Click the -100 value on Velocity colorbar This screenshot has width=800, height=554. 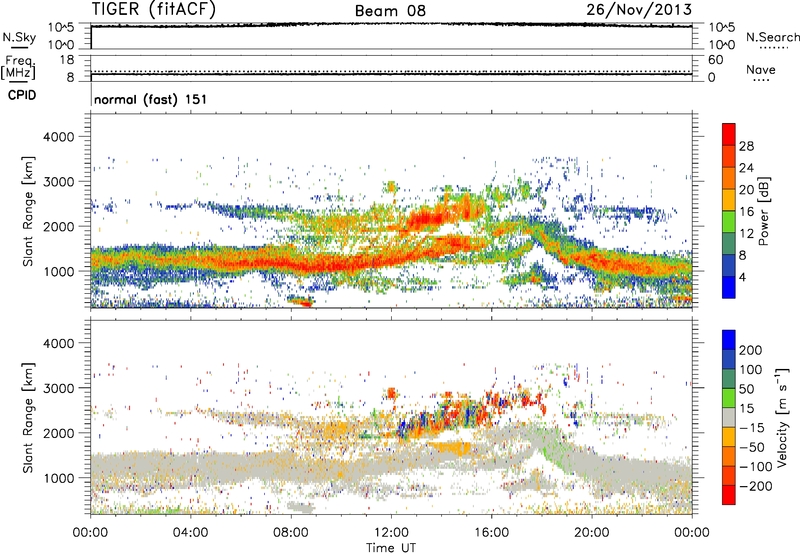pos(756,467)
